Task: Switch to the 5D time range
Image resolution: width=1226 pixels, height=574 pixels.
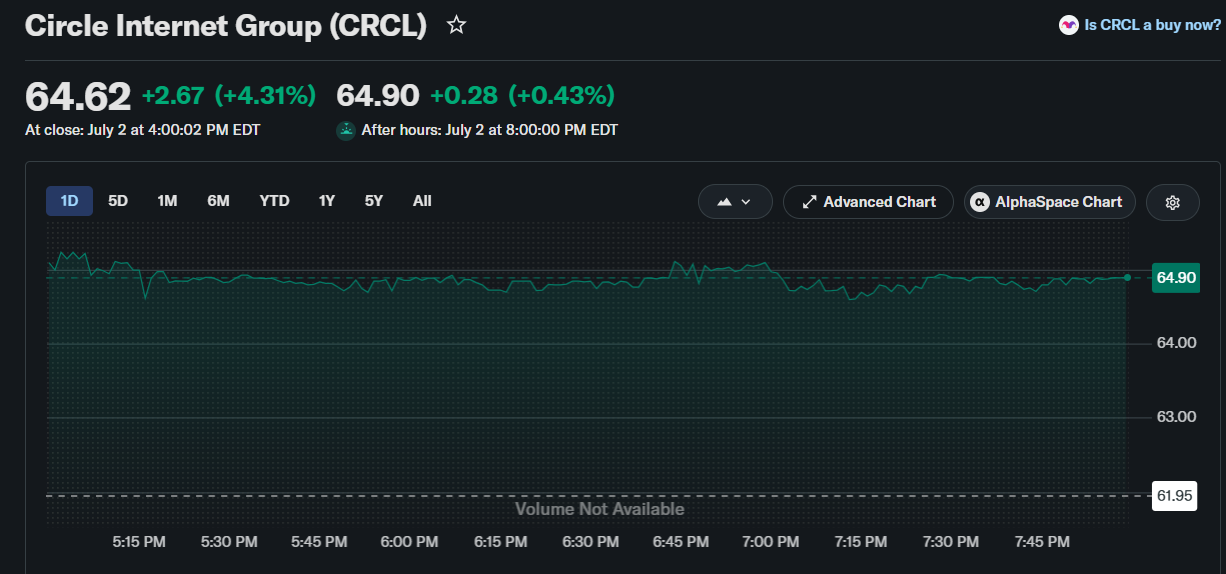Action: coord(118,201)
